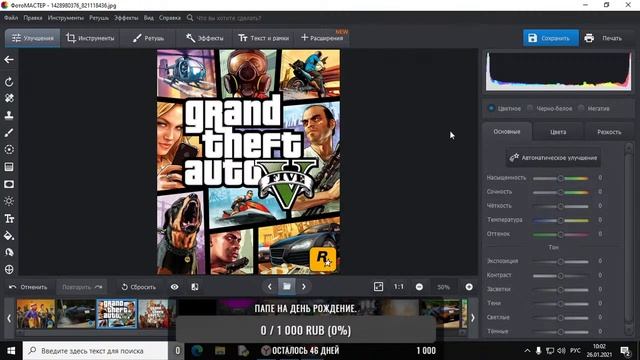This screenshot has height=360, width=640.
Task: Click the 1:1 zoom button
Action: [399, 287]
